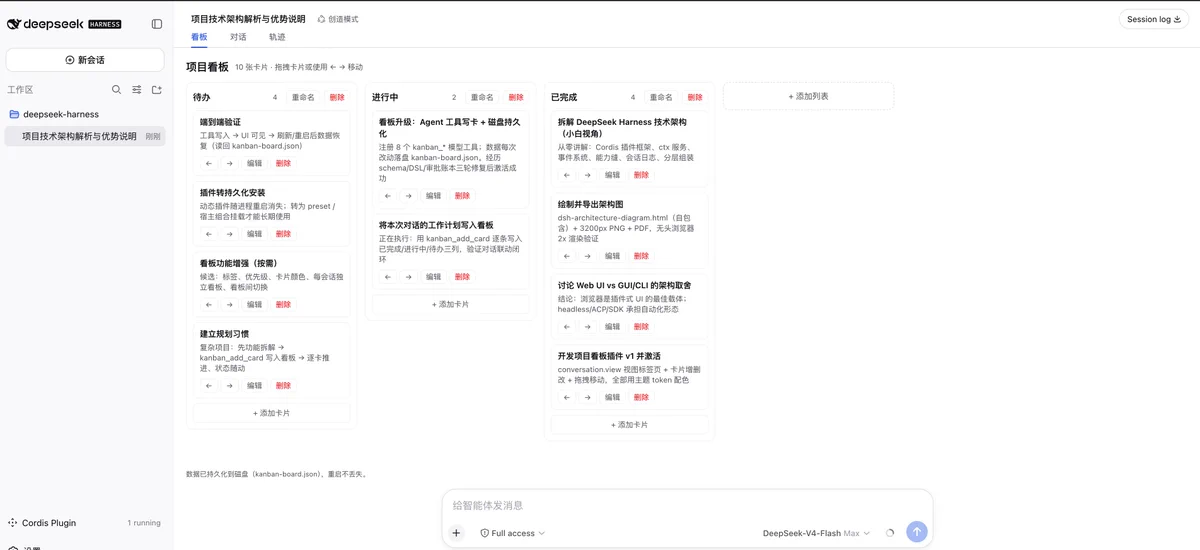1200x550 pixels.
Task: Add a card to the 待办 column
Action: [271, 413]
